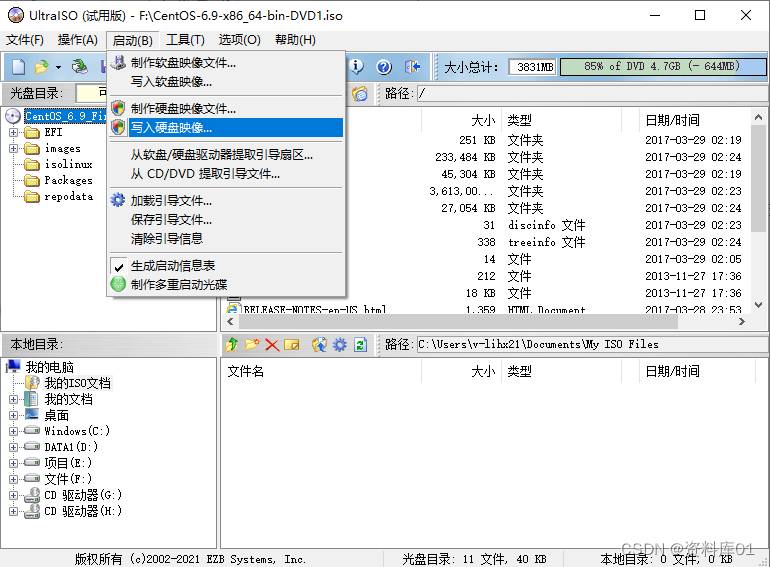770x567 pixels.
Task: Choose 制作多重启动光碟 menu entry
Action: [x=226, y=284]
